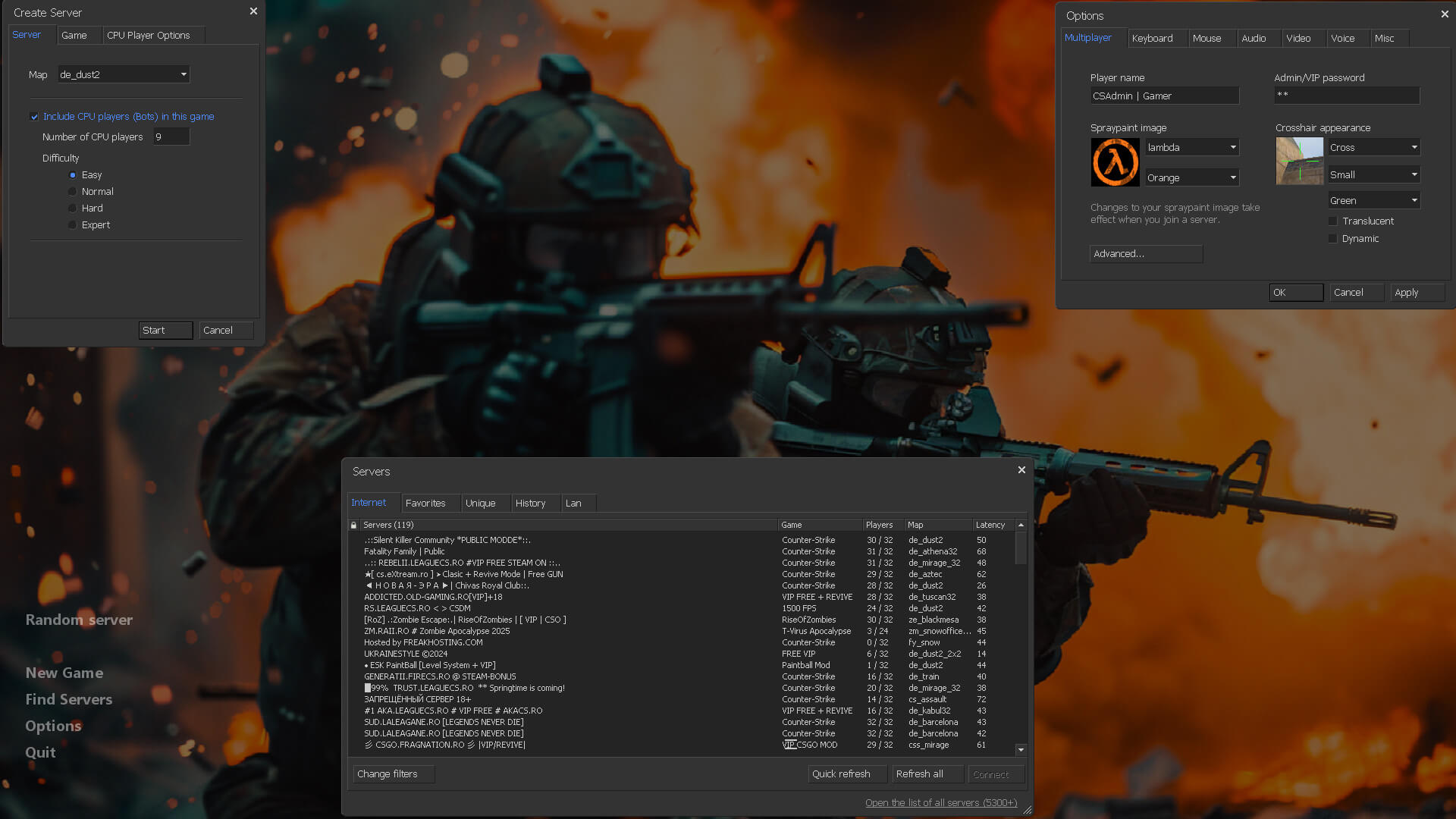
Task: Click Start in Create Server
Action: [166, 331]
